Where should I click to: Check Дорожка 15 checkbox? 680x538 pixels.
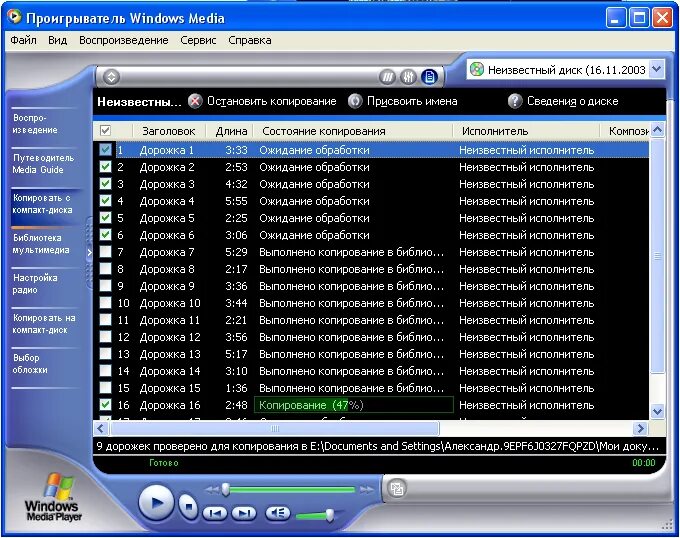[x=105, y=388]
